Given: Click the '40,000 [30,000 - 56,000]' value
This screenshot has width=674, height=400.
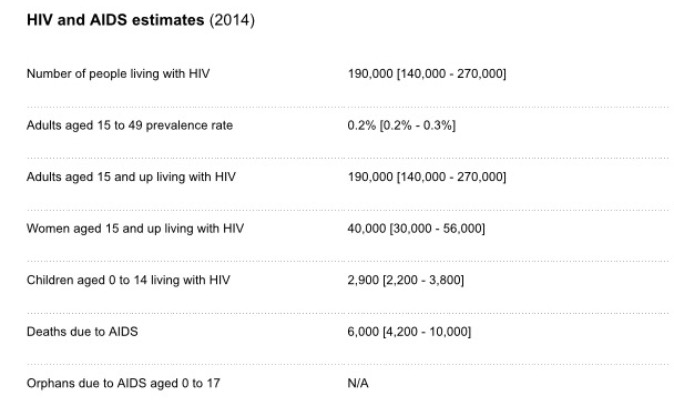Looking at the screenshot, I should pos(416,229).
